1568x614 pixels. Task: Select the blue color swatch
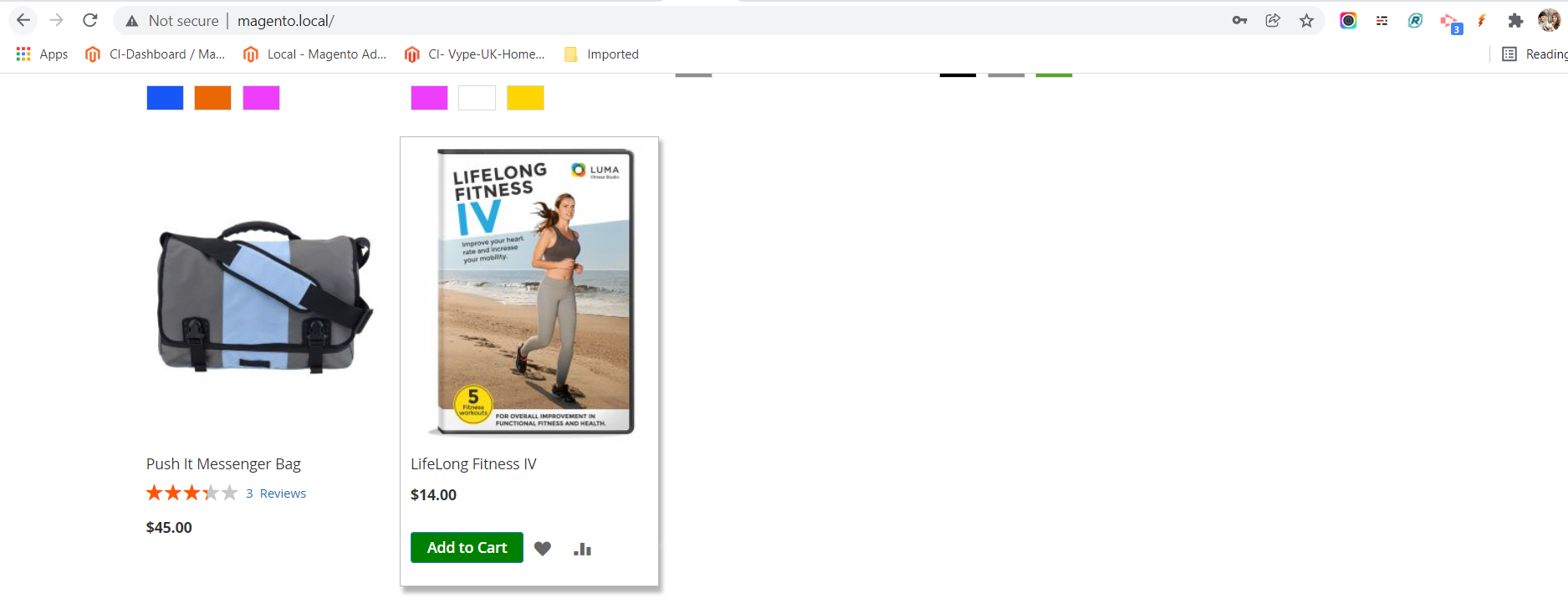pos(165,98)
